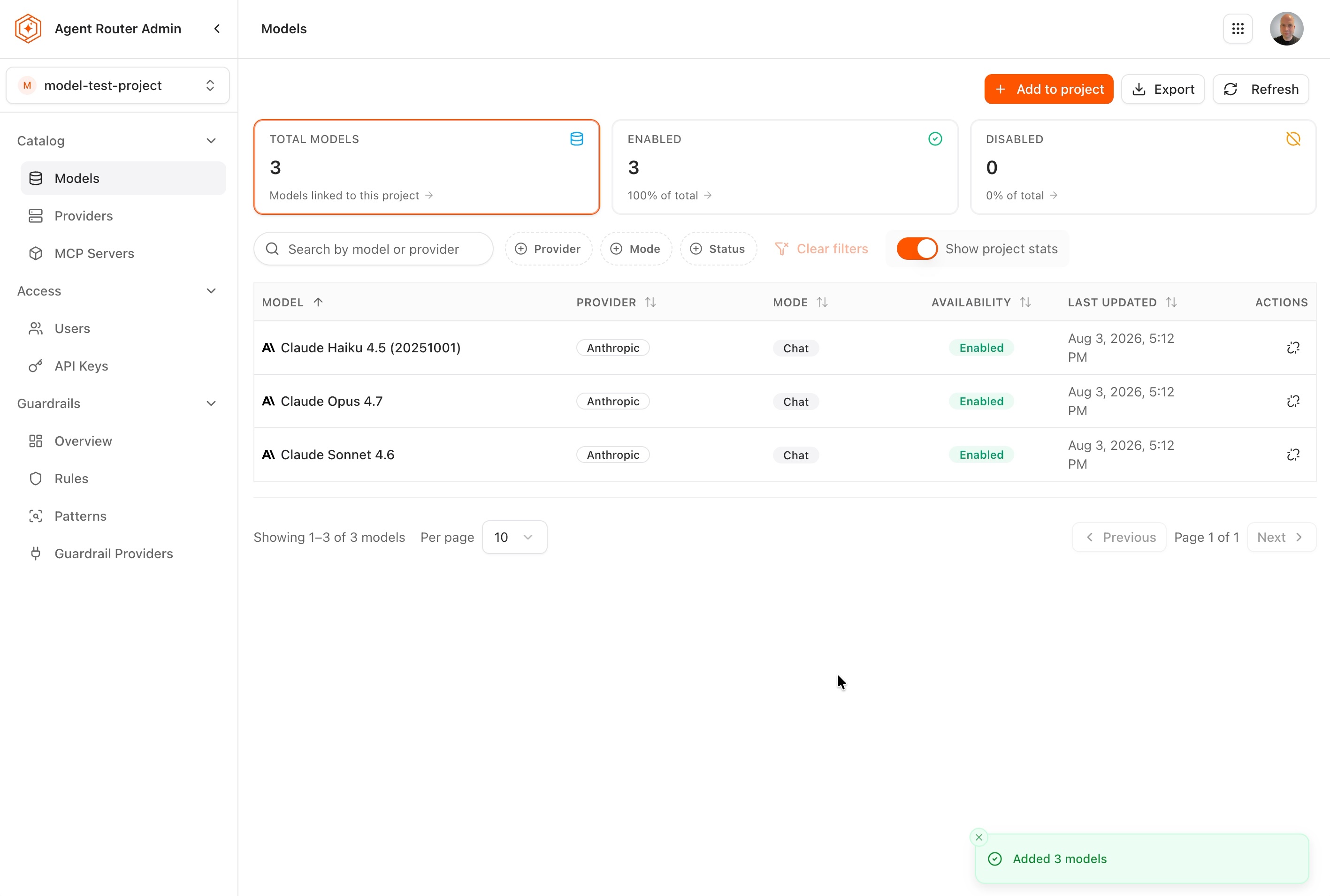Unlink Claude Haiku 4.5 using its action icon
Image resolution: width=1330 pixels, height=896 pixels.
[x=1293, y=348]
